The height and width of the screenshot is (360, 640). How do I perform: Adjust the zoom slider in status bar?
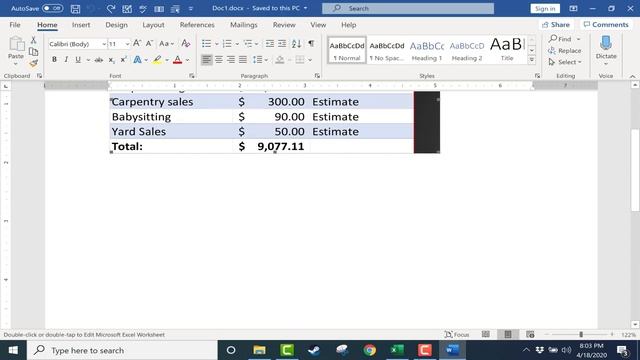pos(581,334)
